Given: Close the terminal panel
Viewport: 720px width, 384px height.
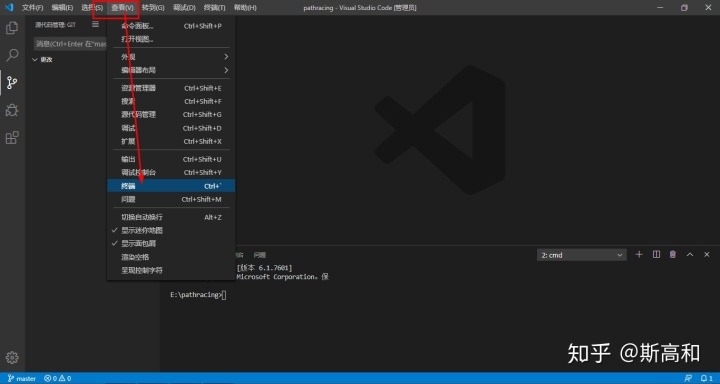Looking at the screenshot, I should [707, 254].
